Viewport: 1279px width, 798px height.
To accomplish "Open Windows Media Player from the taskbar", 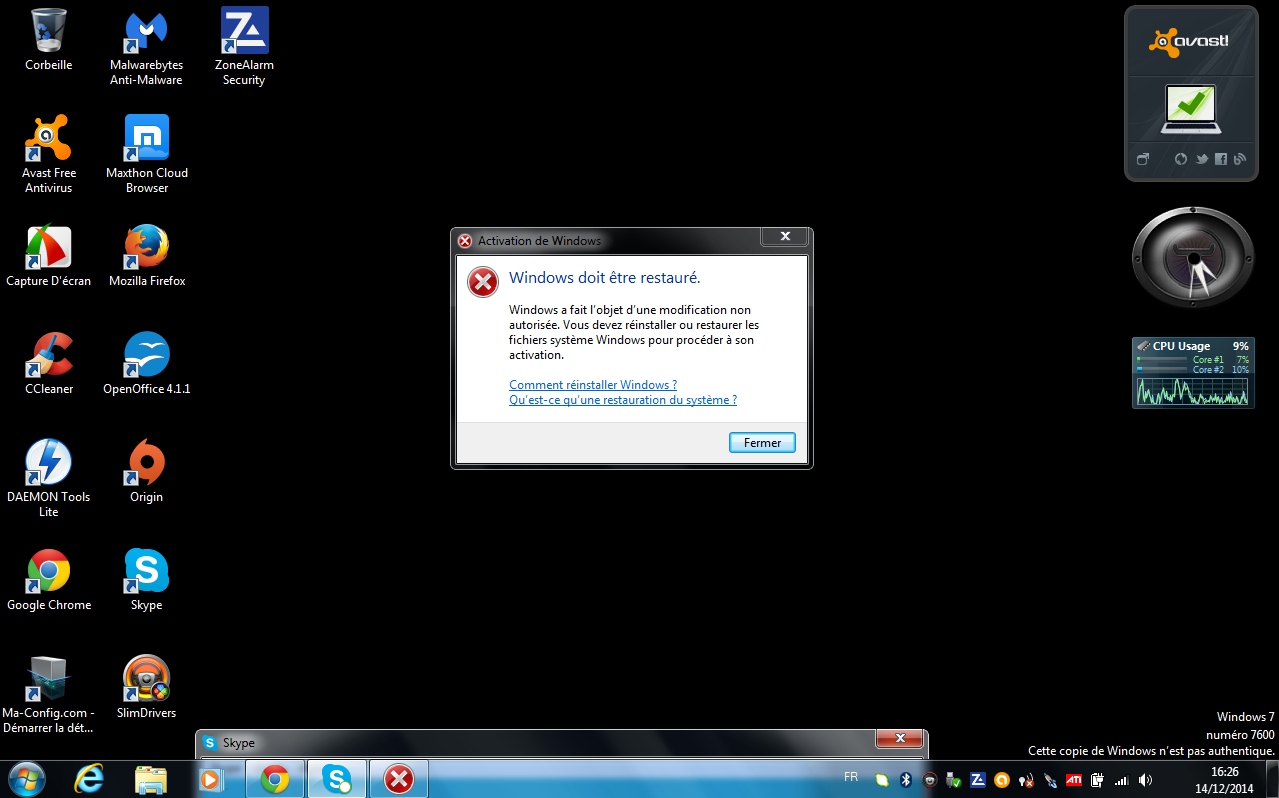I will click(211, 778).
